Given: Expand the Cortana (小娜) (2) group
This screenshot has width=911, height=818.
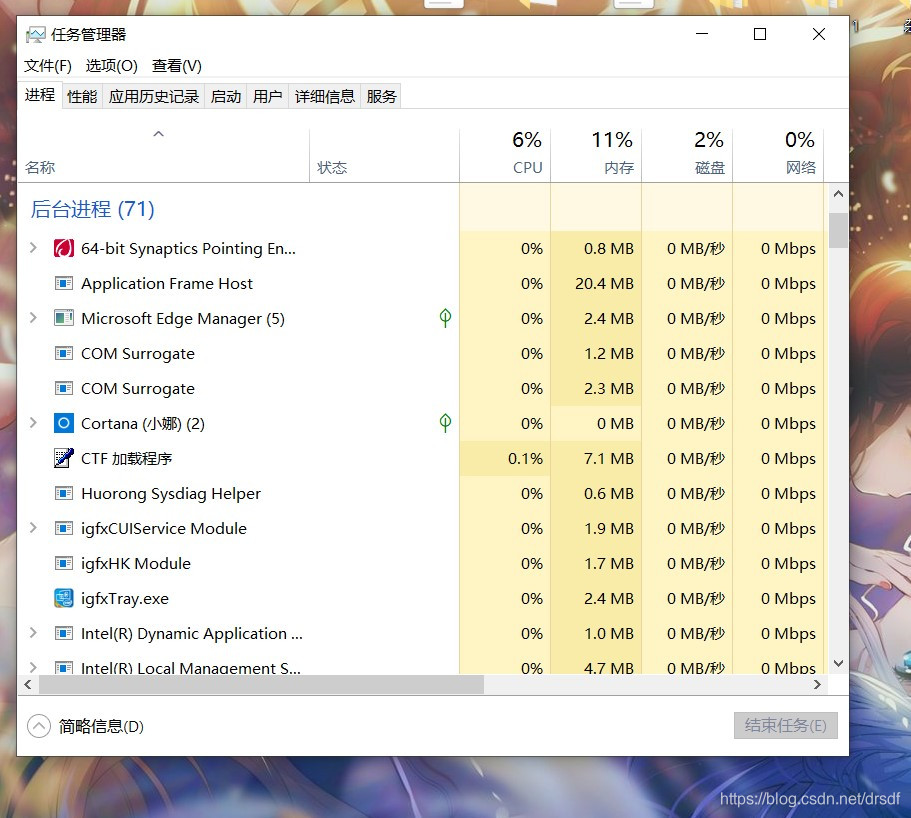Looking at the screenshot, I should (x=33, y=423).
